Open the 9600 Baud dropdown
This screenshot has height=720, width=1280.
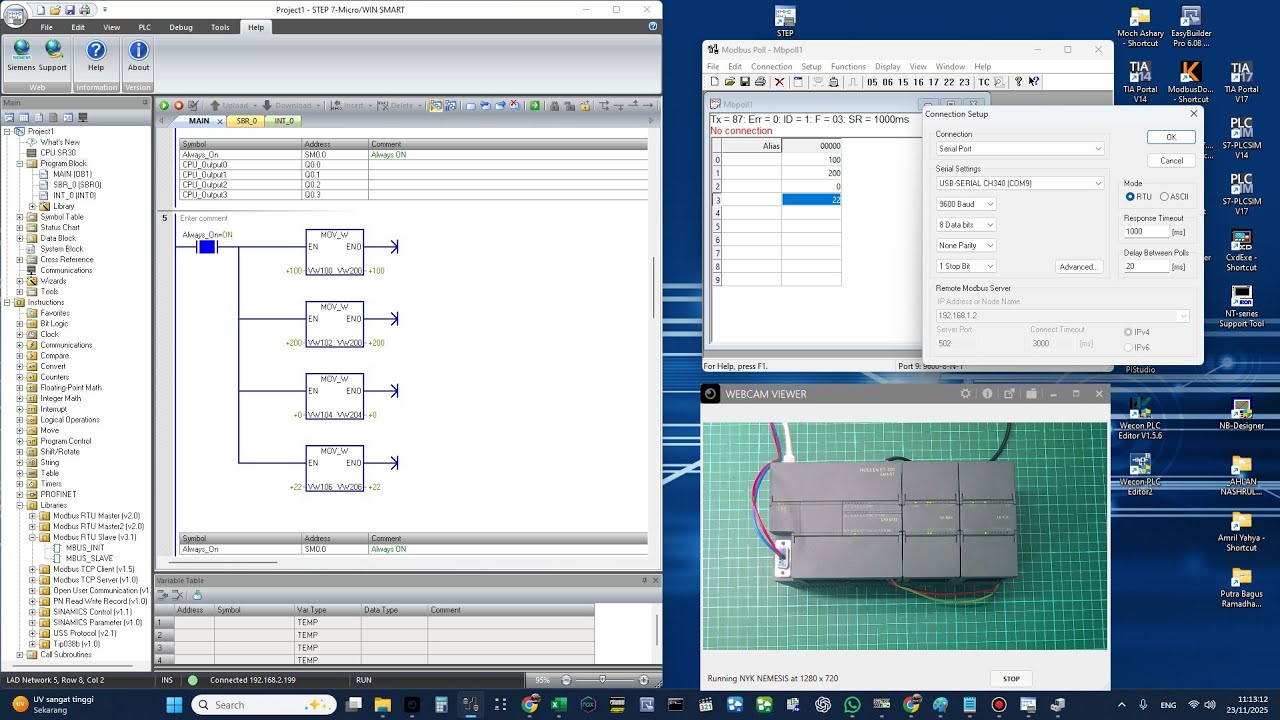pos(966,204)
